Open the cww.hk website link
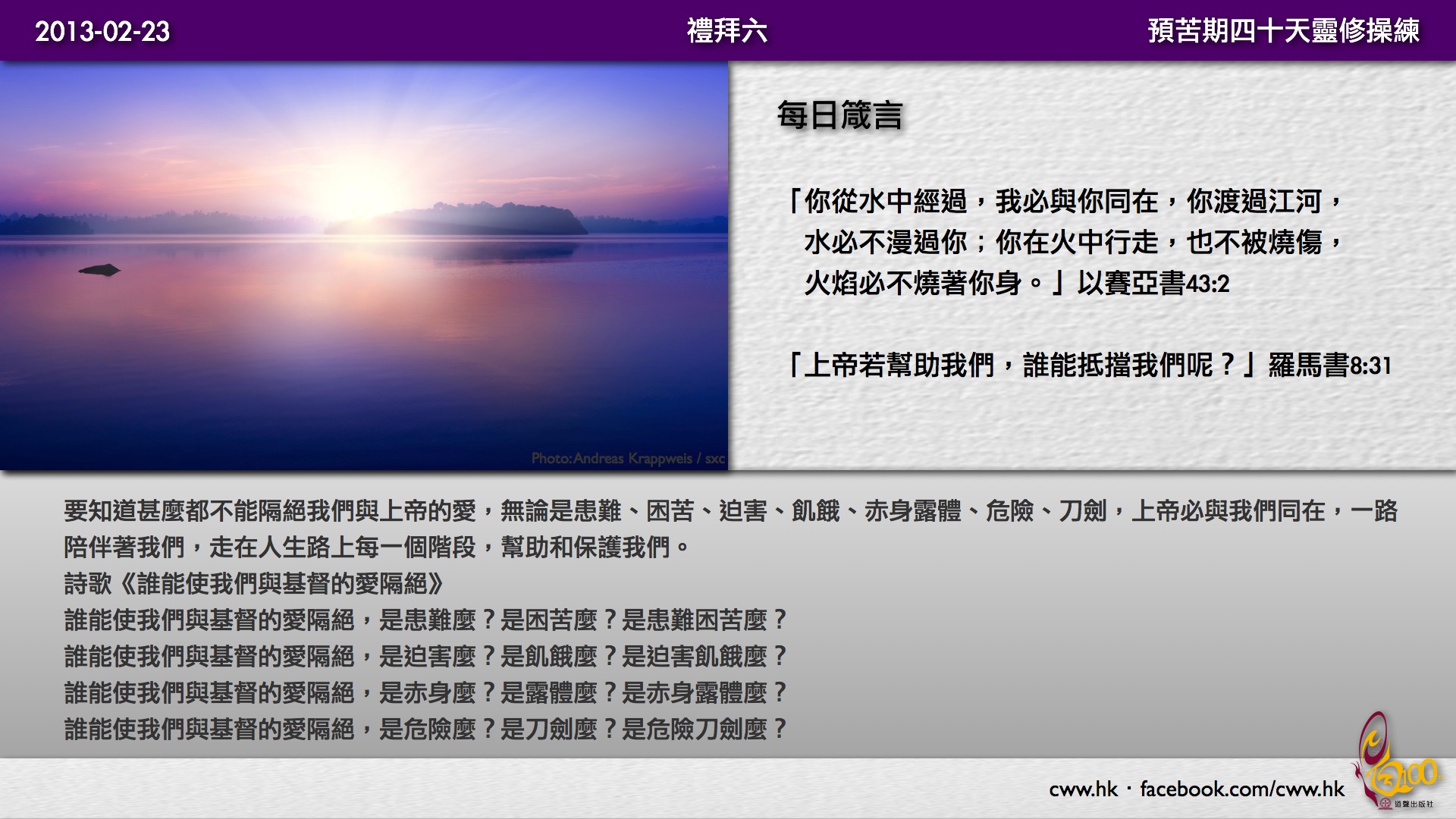The width and height of the screenshot is (1456, 819). coord(1083,789)
